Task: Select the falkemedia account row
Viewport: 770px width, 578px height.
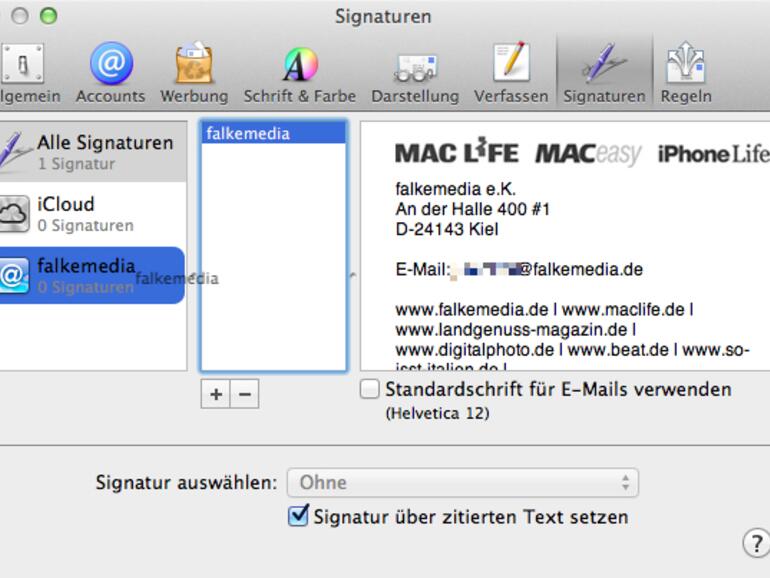Action: coord(92,275)
